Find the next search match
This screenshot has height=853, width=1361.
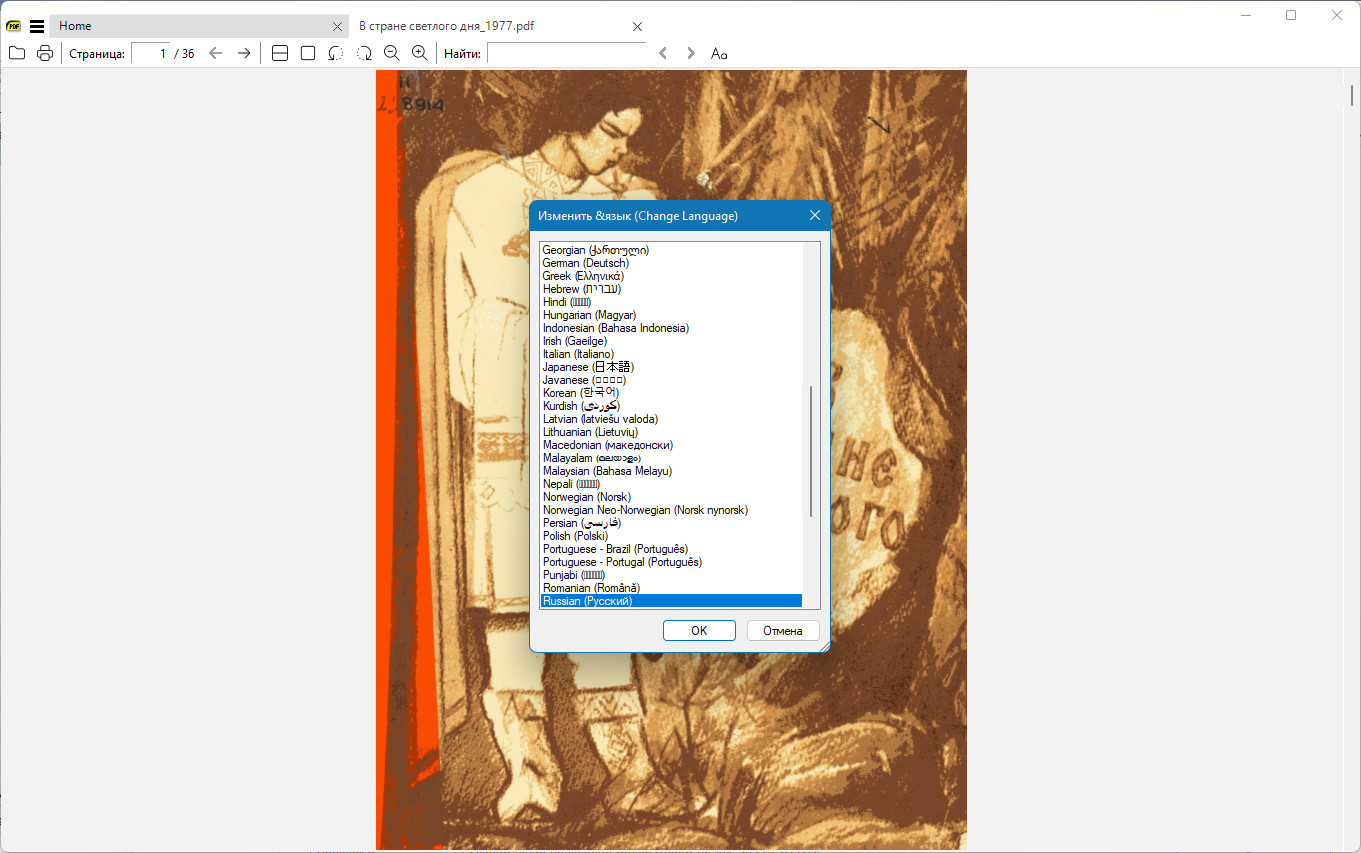coord(690,53)
